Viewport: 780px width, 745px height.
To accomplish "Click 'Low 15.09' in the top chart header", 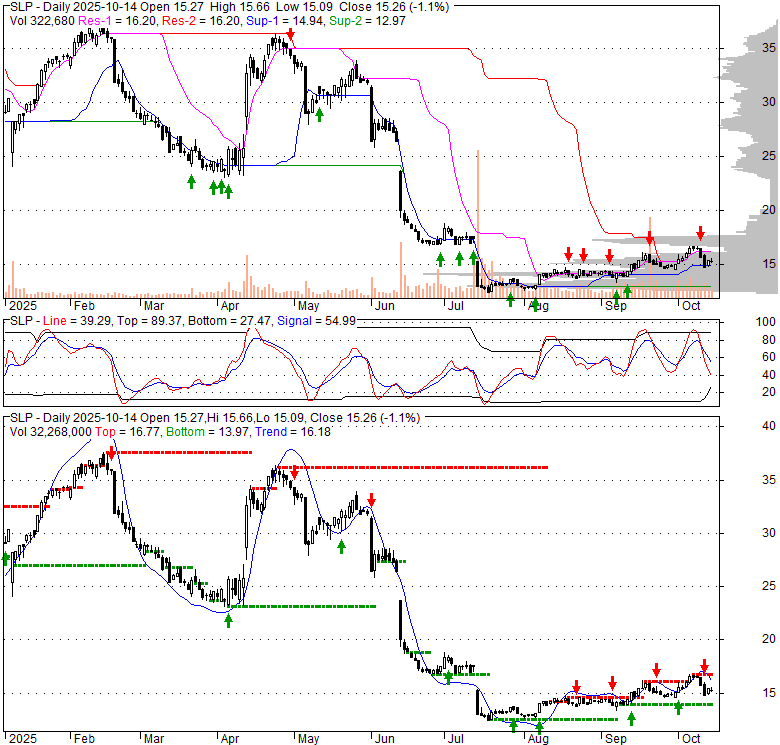I will tap(304, 7).
